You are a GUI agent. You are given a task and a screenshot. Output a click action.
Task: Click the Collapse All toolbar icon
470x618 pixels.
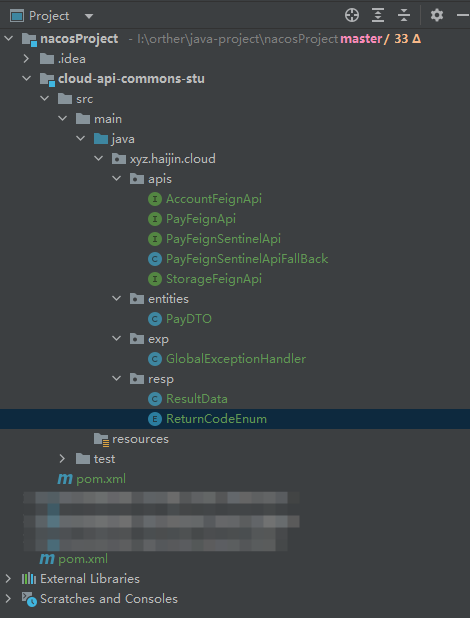tap(404, 15)
